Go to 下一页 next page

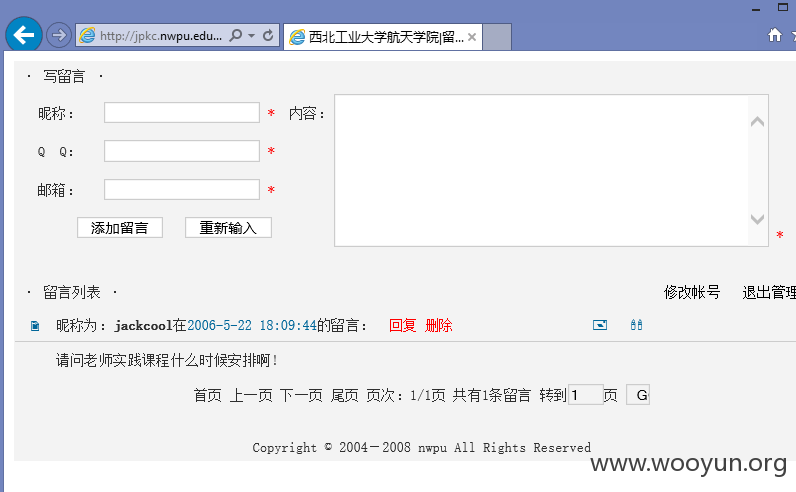[x=301, y=395]
